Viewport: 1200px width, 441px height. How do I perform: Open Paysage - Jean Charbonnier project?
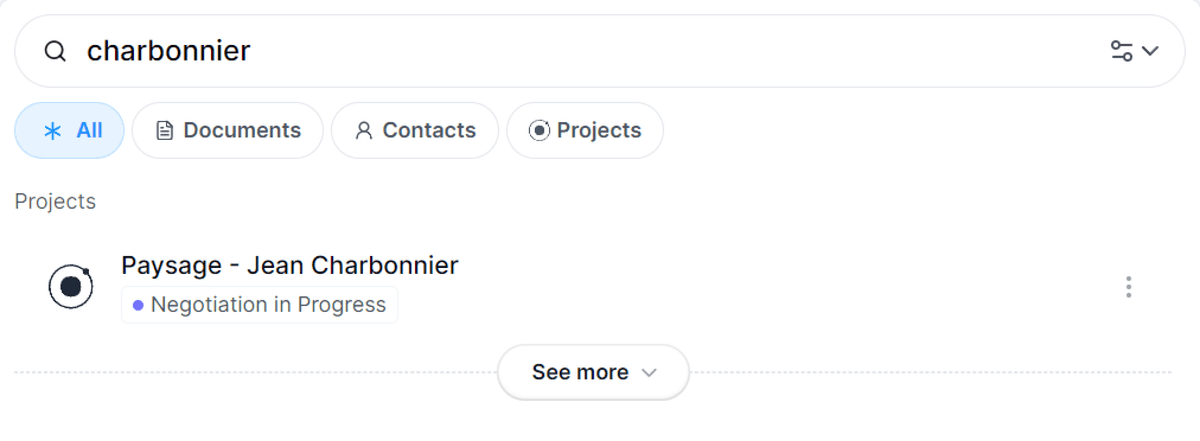point(289,265)
